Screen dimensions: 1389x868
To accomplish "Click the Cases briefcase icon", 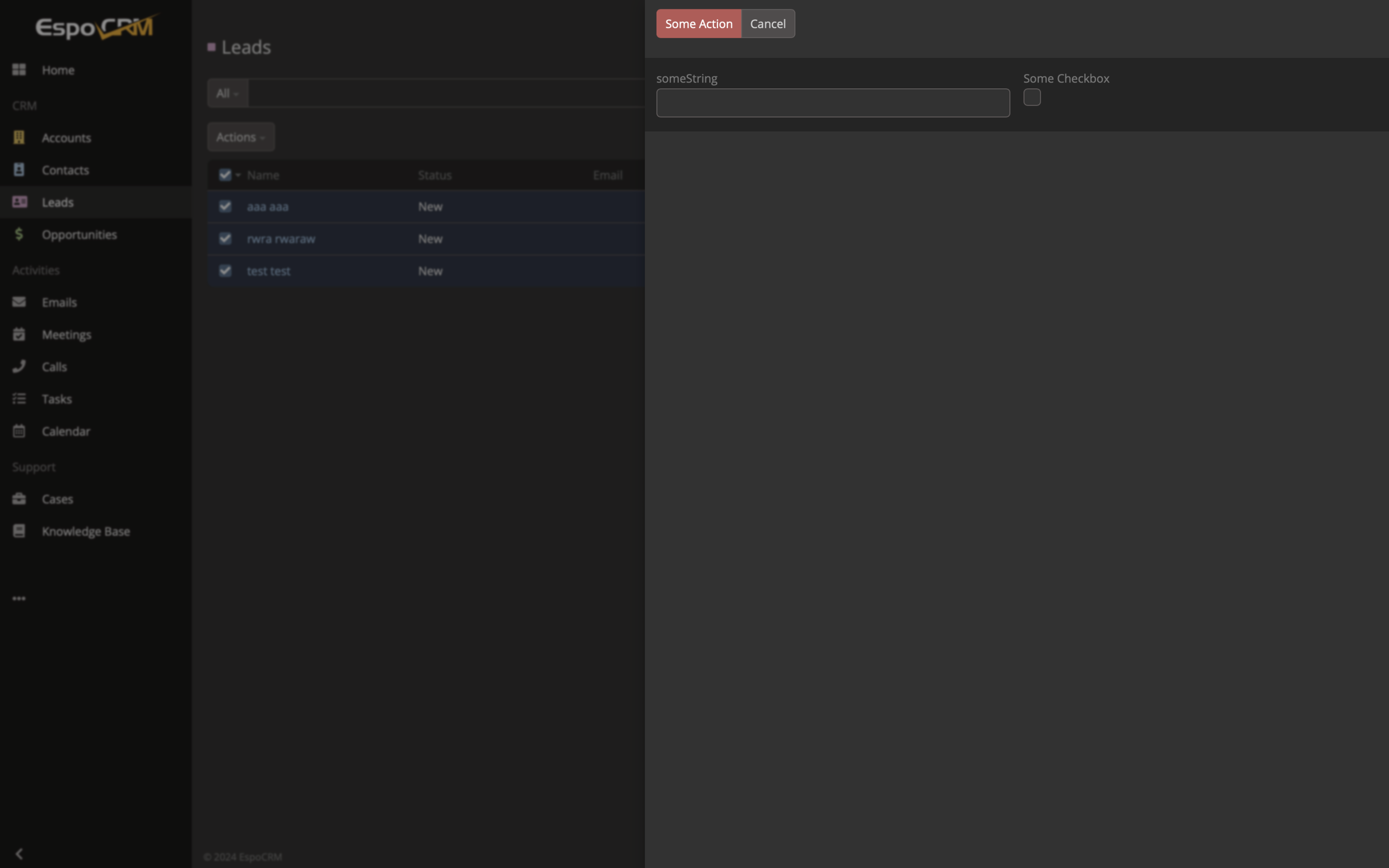I will (x=19, y=499).
